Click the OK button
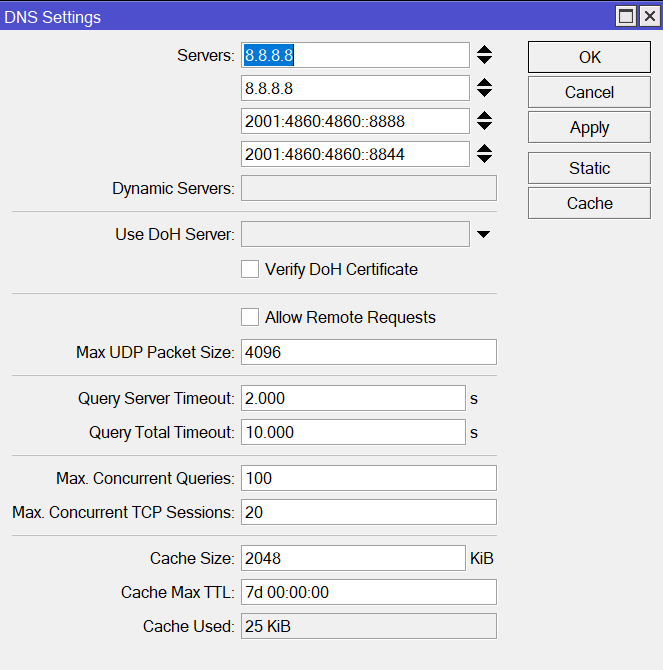 point(589,57)
